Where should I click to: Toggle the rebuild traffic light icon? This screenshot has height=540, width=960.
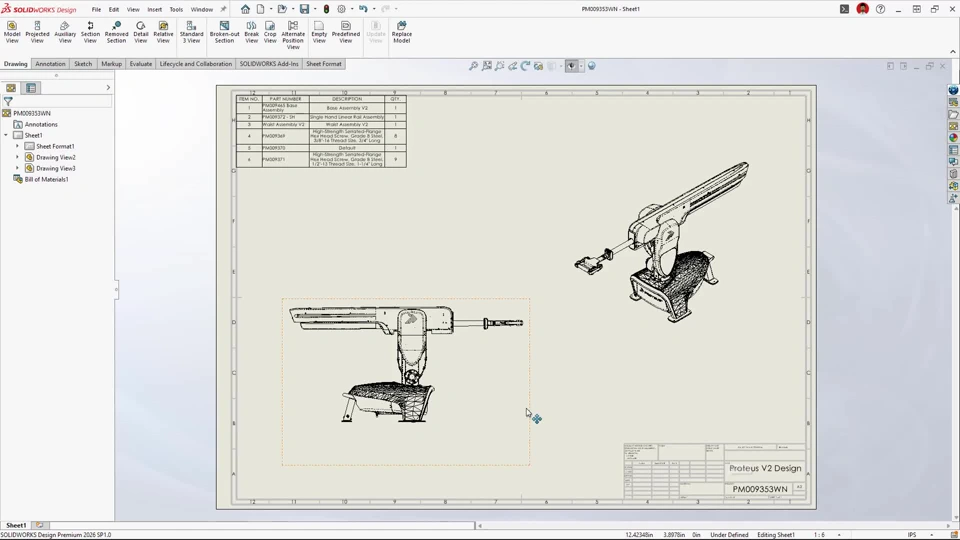pyautogui.click(x=326, y=9)
